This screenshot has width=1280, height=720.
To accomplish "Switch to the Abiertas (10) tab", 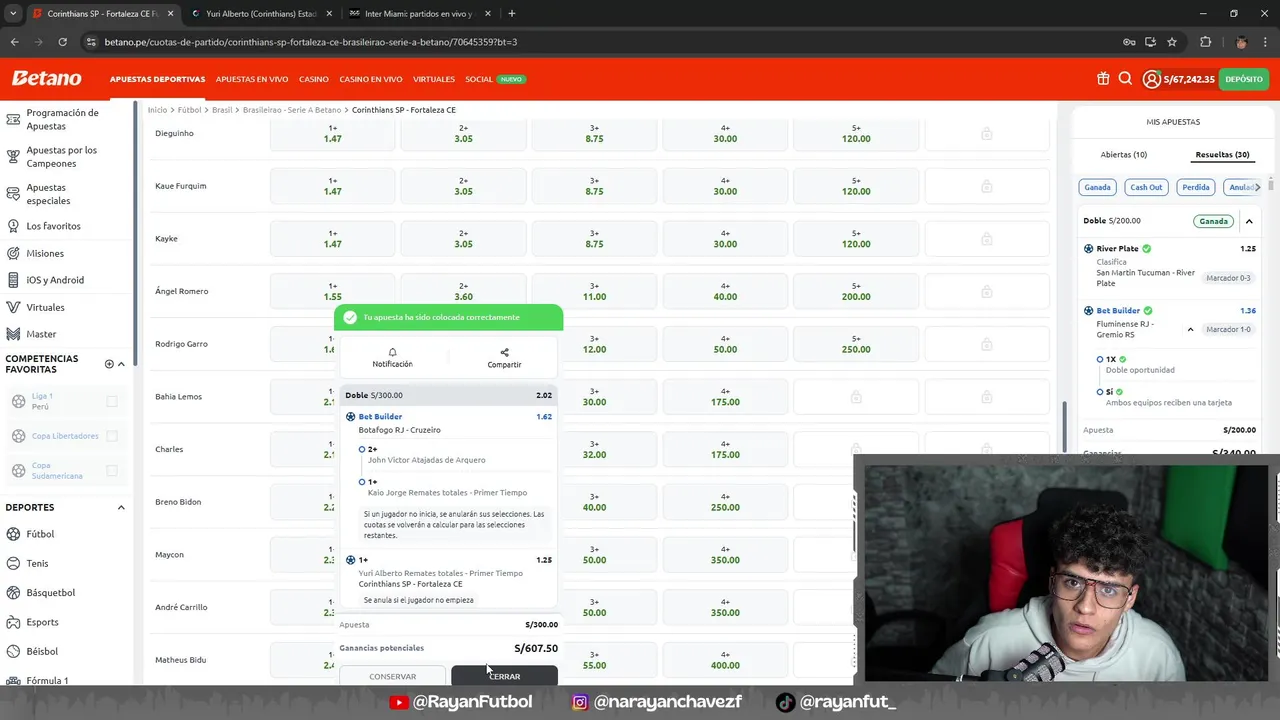I will (1124, 155).
